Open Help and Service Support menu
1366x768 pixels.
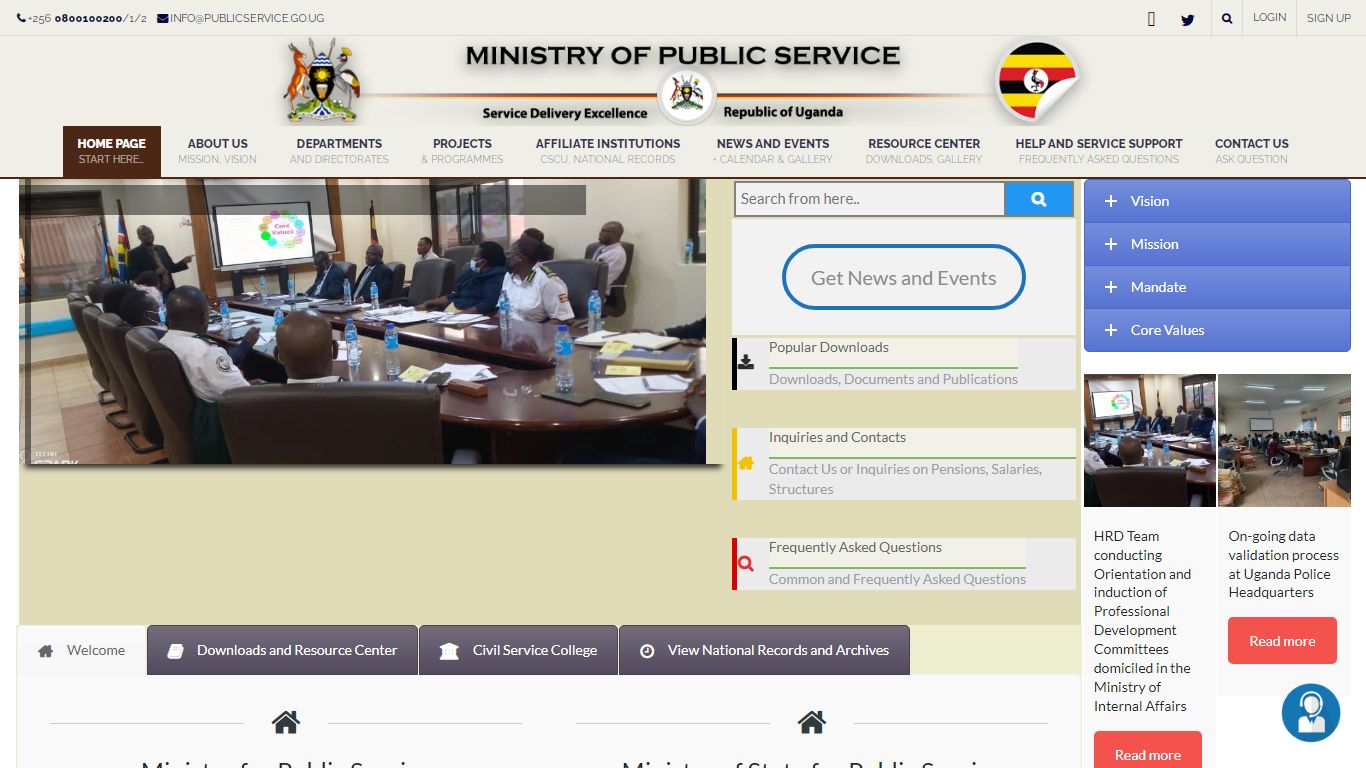(1099, 151)
